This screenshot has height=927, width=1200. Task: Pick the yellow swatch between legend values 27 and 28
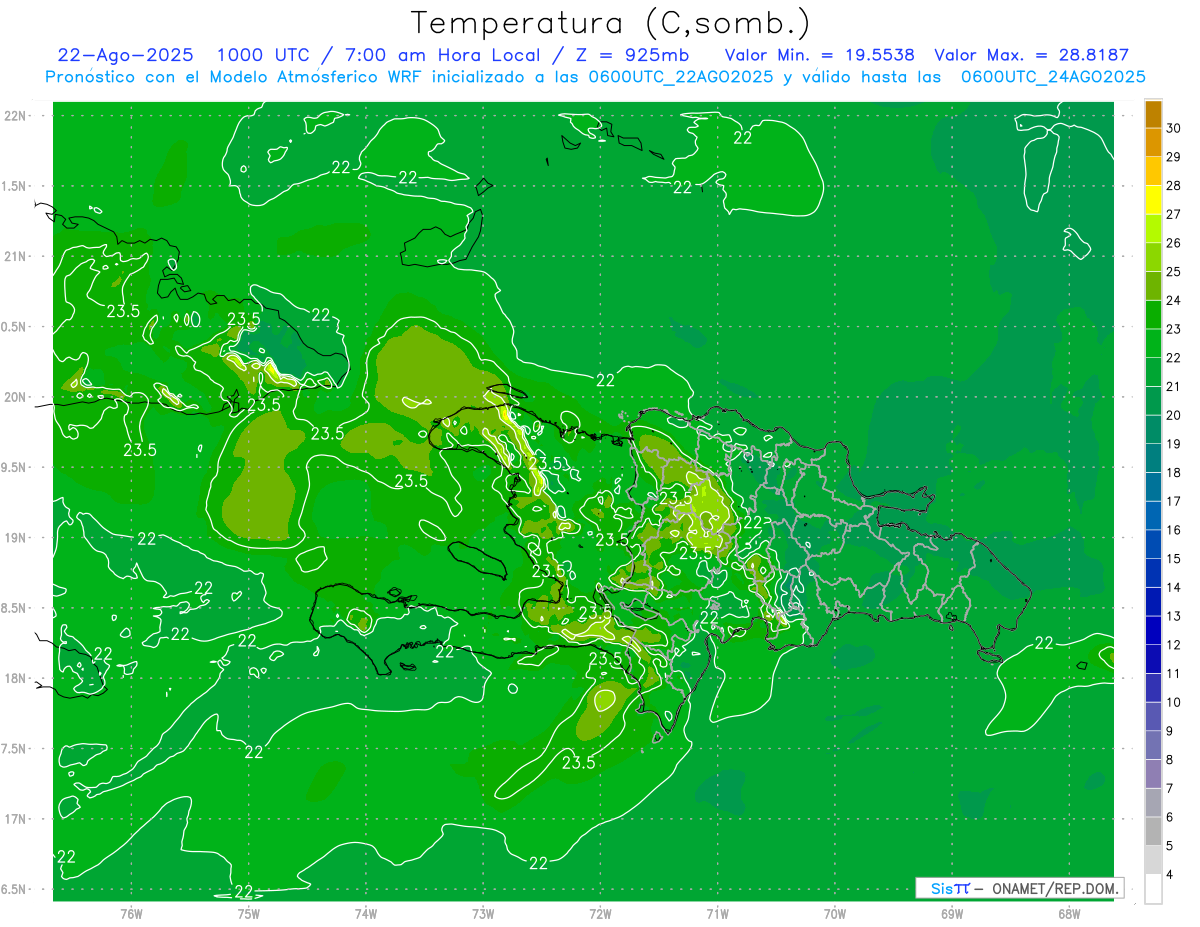pyautogui.click(x=1153, y=200)
